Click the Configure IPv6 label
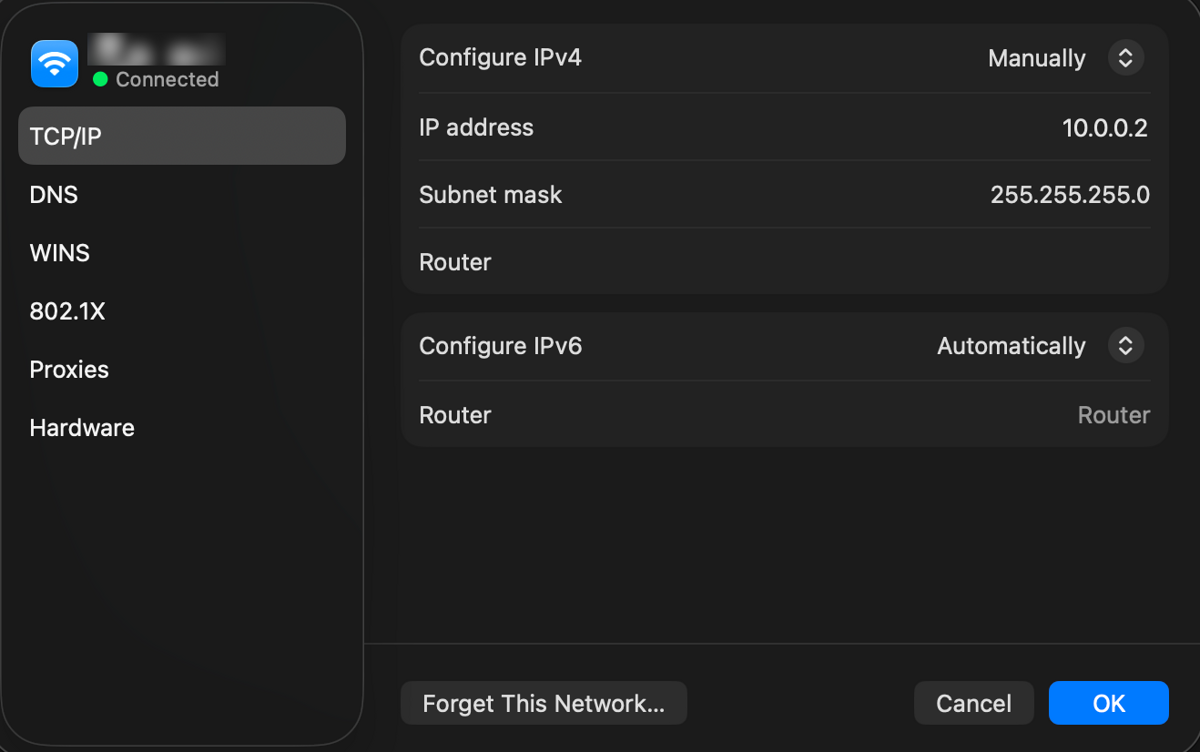Viewport: 1200px width, 752px height. 500,346
